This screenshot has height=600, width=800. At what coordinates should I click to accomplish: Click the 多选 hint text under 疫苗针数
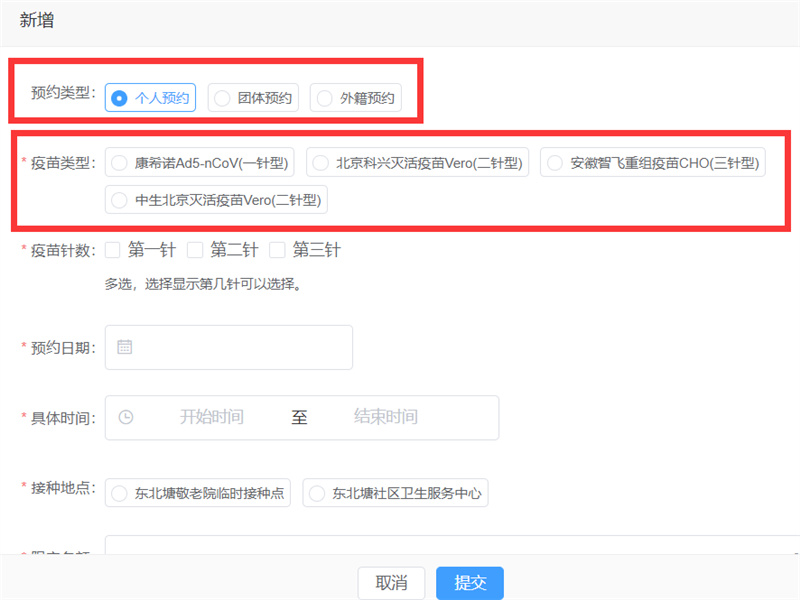click(x=203, y=284)
